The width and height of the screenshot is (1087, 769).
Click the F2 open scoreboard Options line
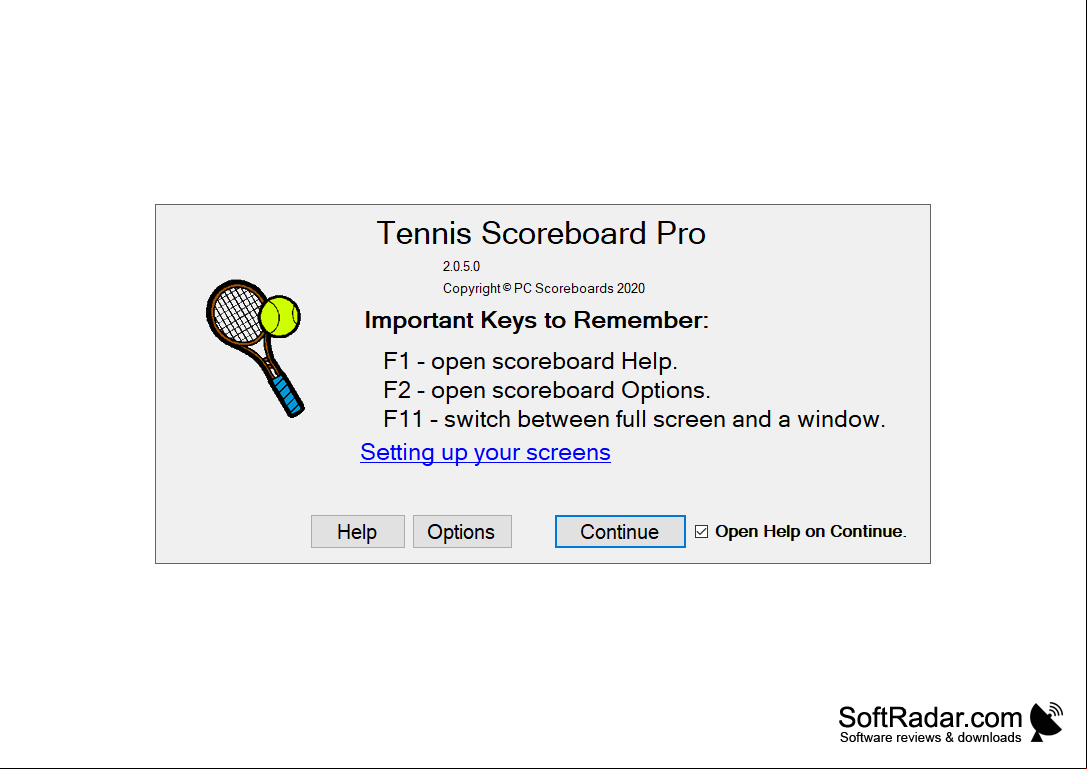pos(546,390)
